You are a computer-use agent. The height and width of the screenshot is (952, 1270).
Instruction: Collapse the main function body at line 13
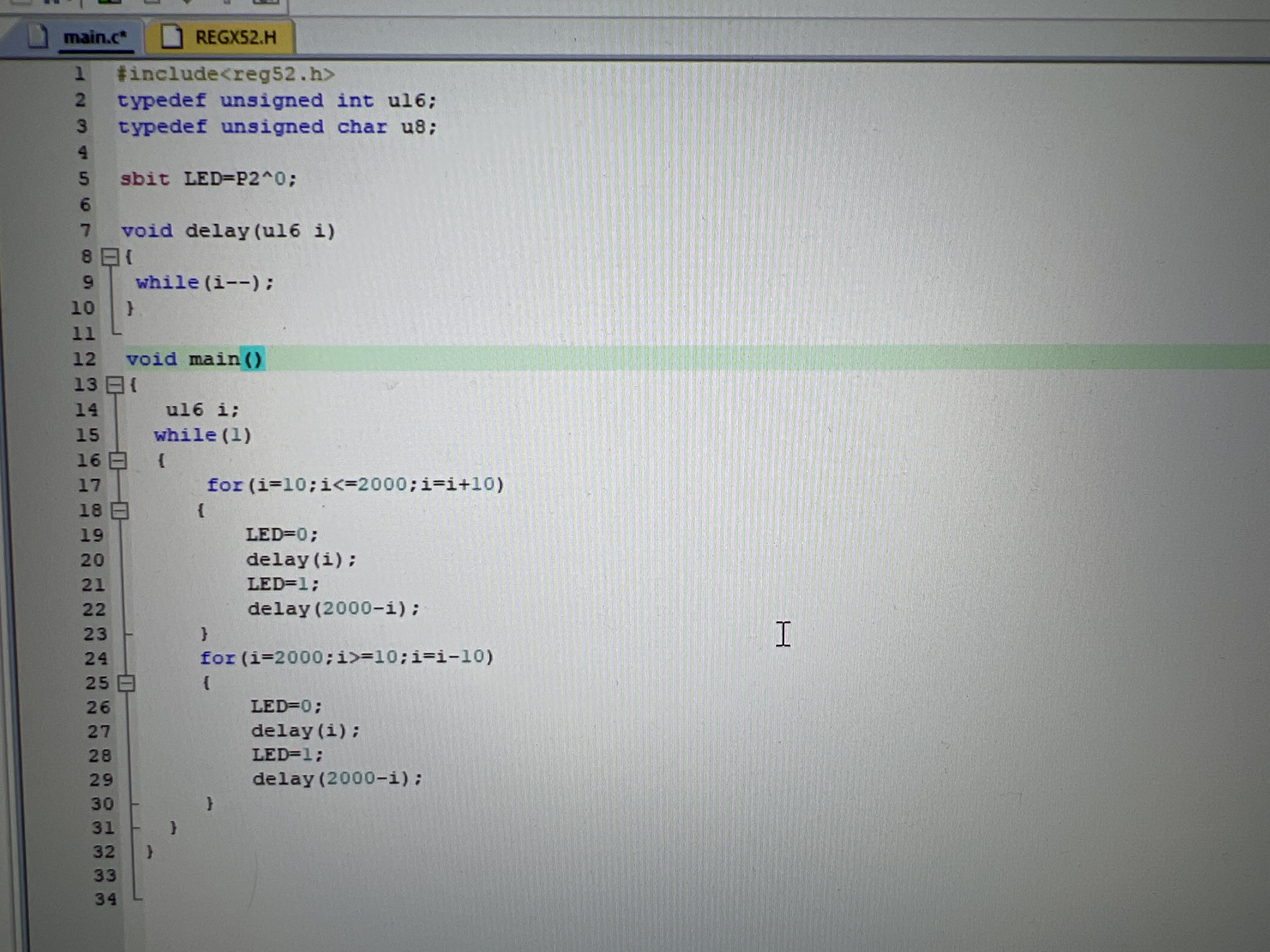point(115,384)
